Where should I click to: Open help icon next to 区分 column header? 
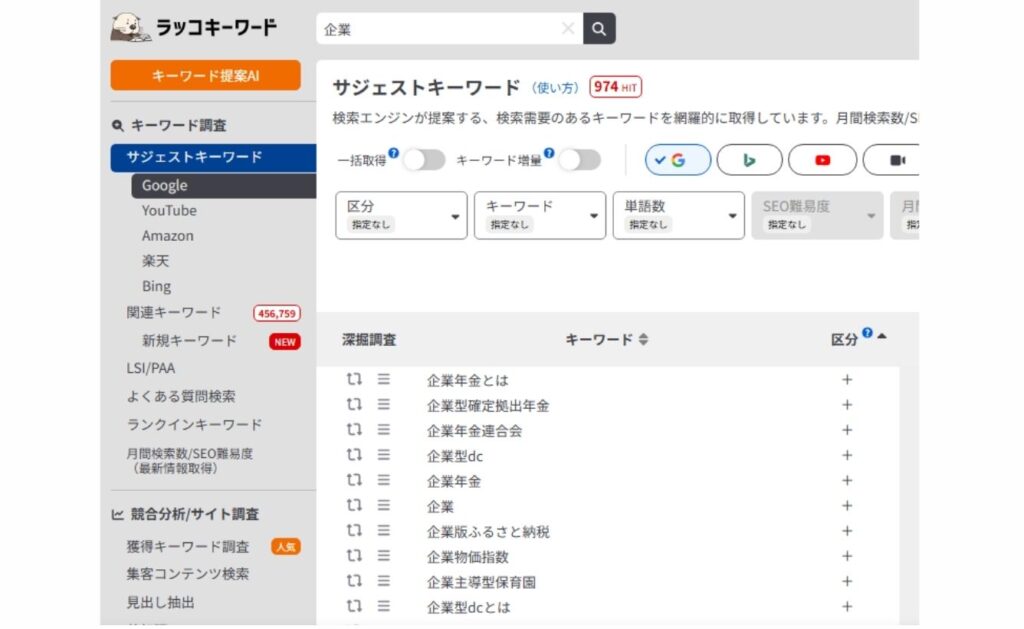[867, 332]
